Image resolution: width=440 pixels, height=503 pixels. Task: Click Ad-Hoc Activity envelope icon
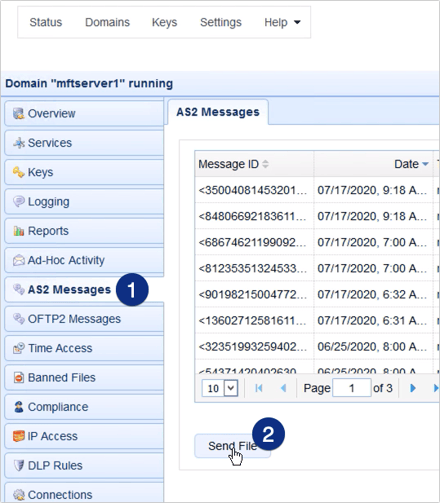coord(19,260)
